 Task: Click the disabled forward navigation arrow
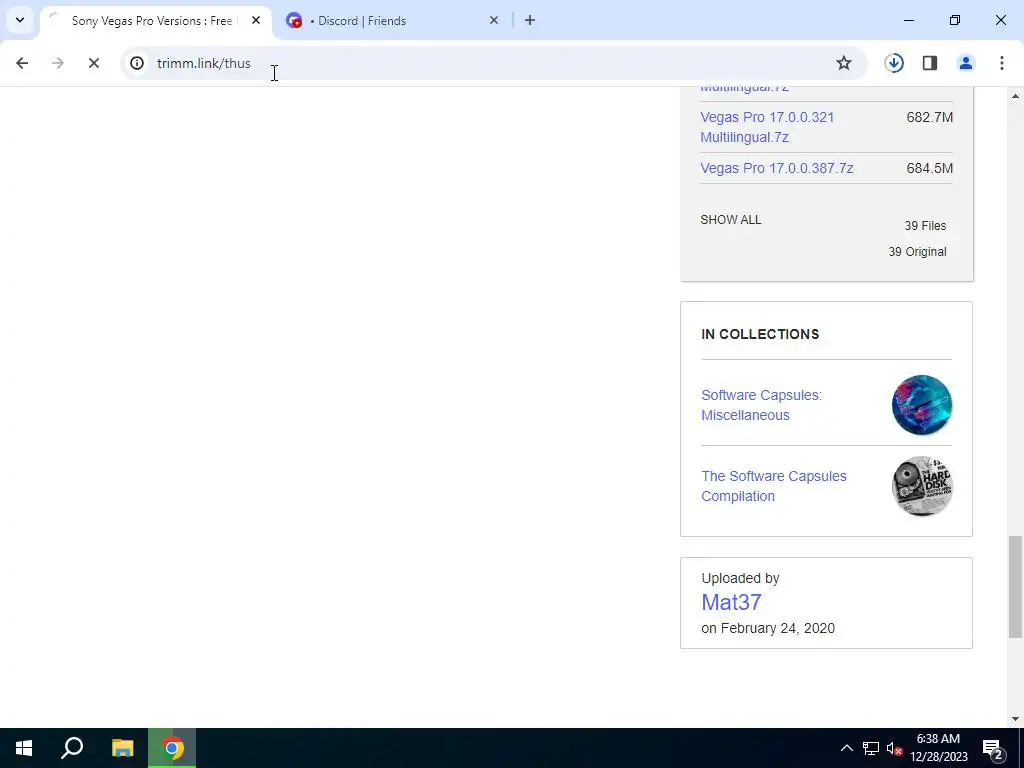[x=57, y=63]
